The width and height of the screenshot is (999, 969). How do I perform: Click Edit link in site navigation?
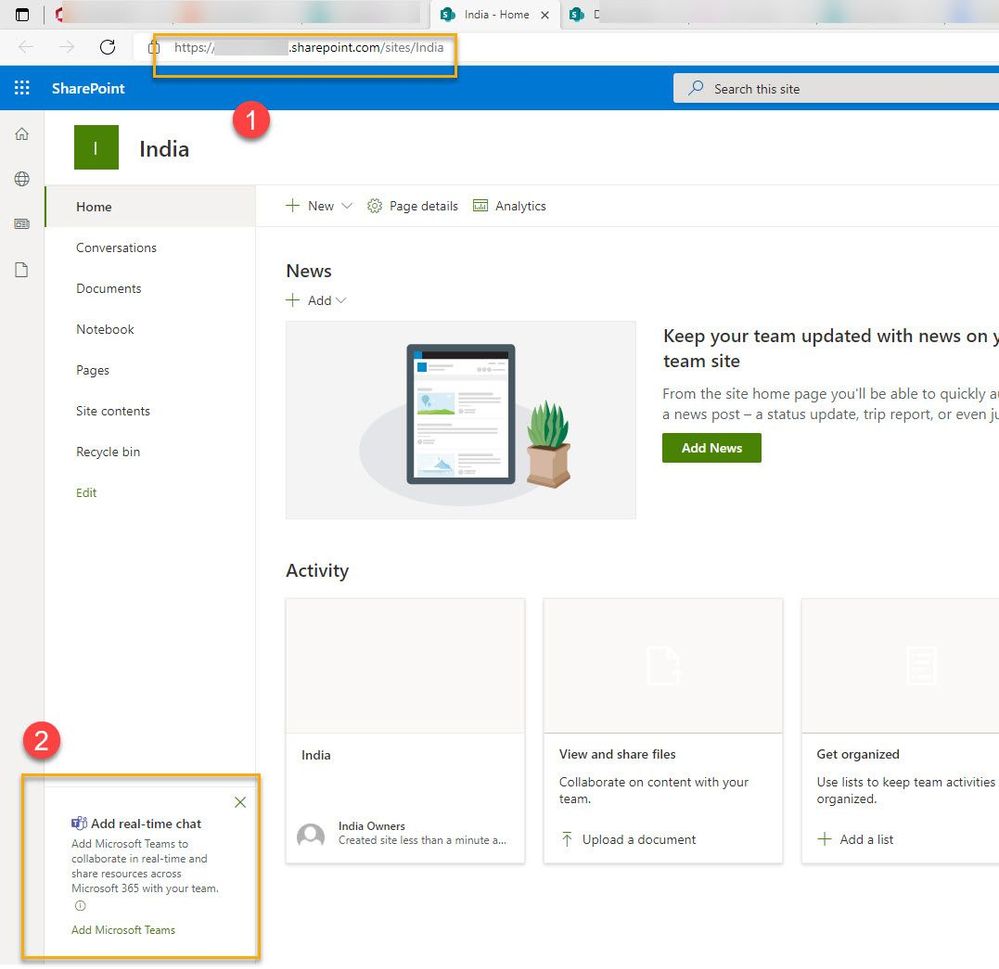86,492
